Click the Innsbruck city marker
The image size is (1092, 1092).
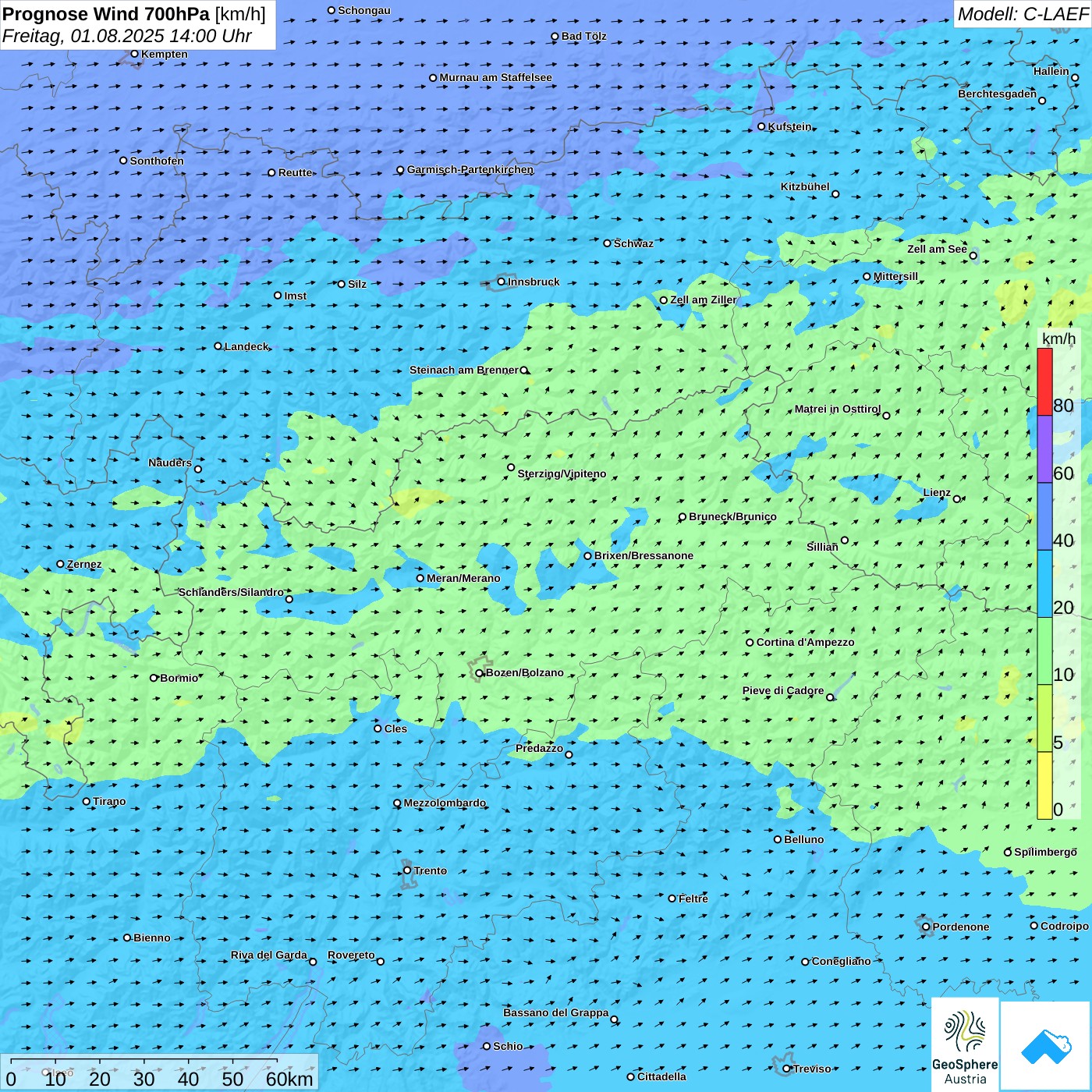click(502, 282)
